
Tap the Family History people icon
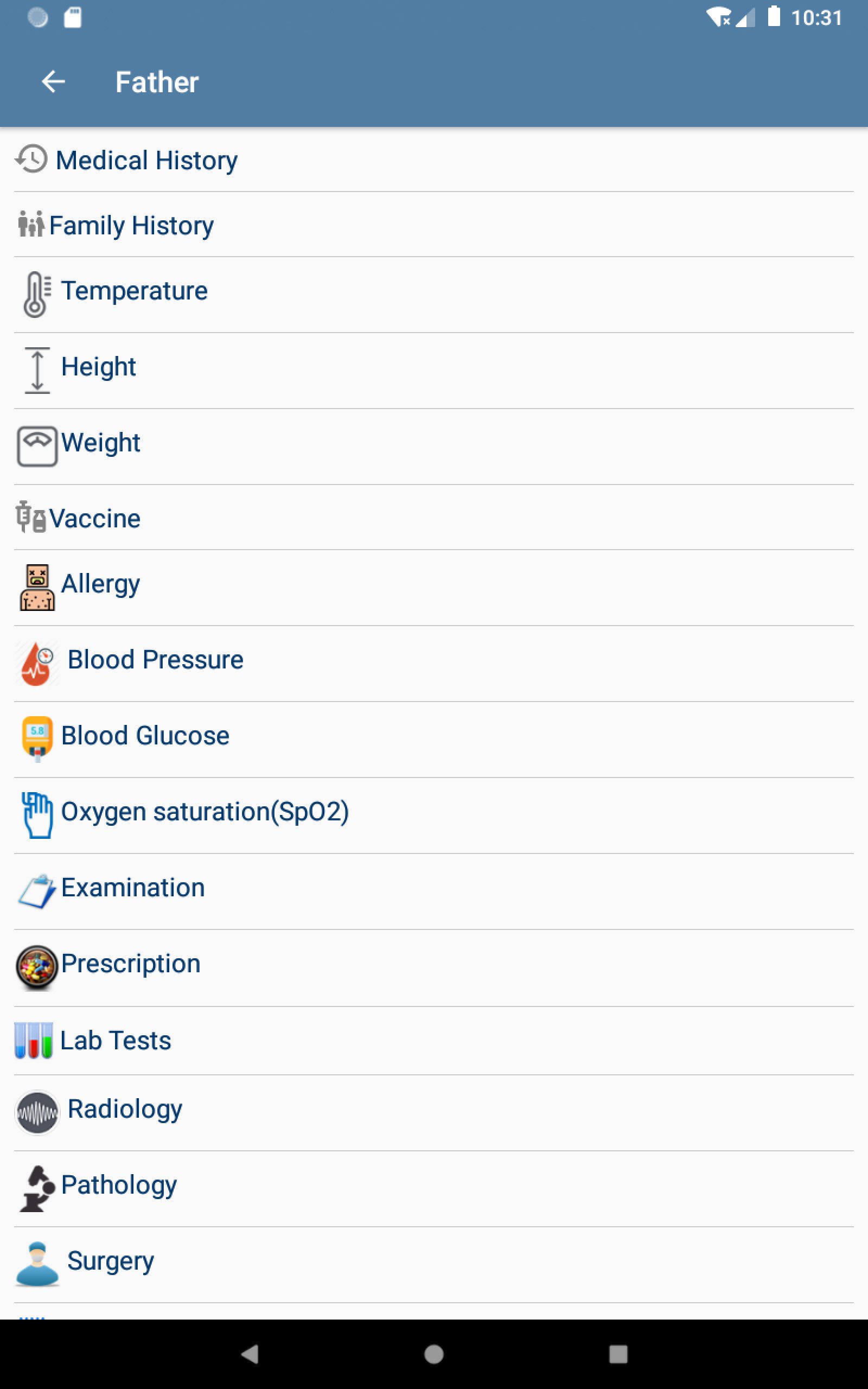click(31, 225)
